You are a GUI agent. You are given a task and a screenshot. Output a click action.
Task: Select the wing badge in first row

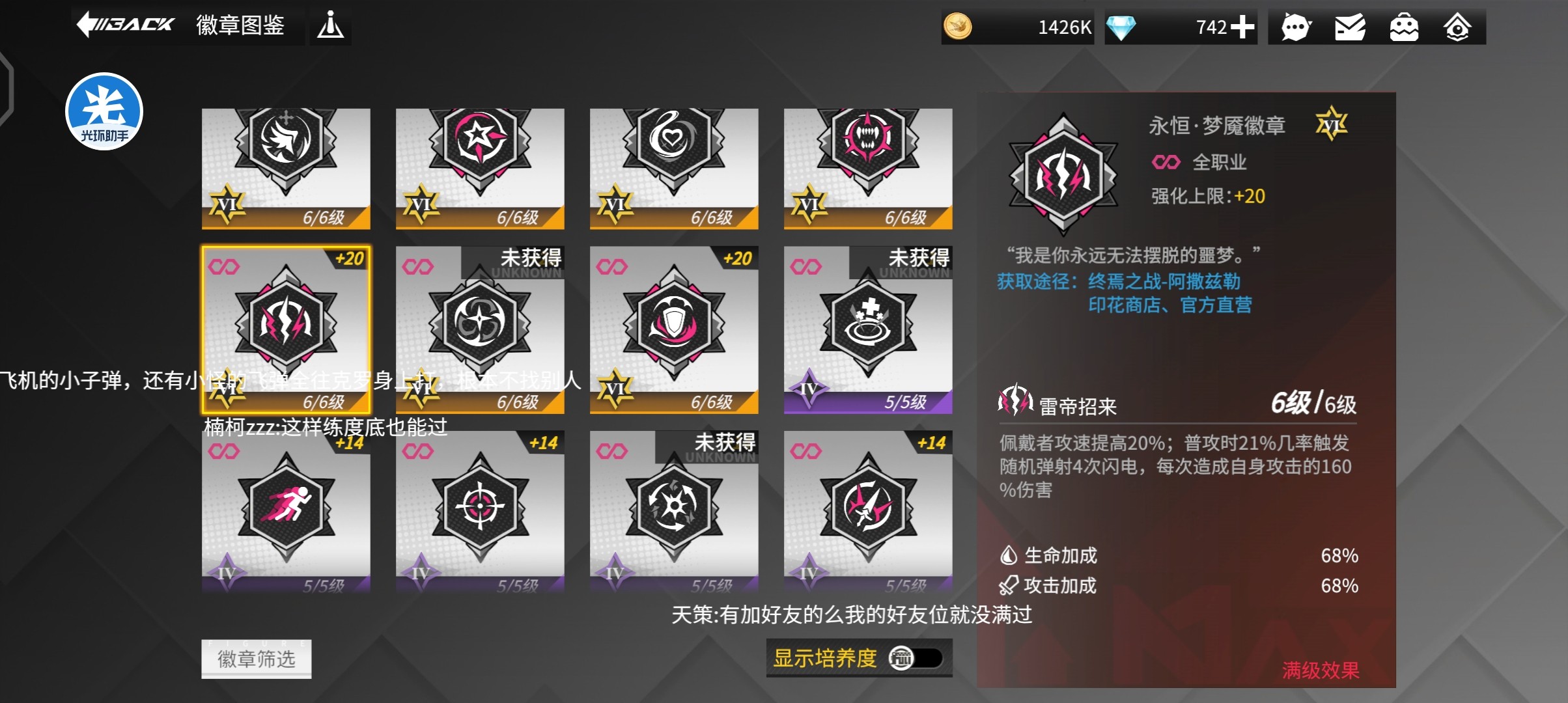[x=286, y=169]
